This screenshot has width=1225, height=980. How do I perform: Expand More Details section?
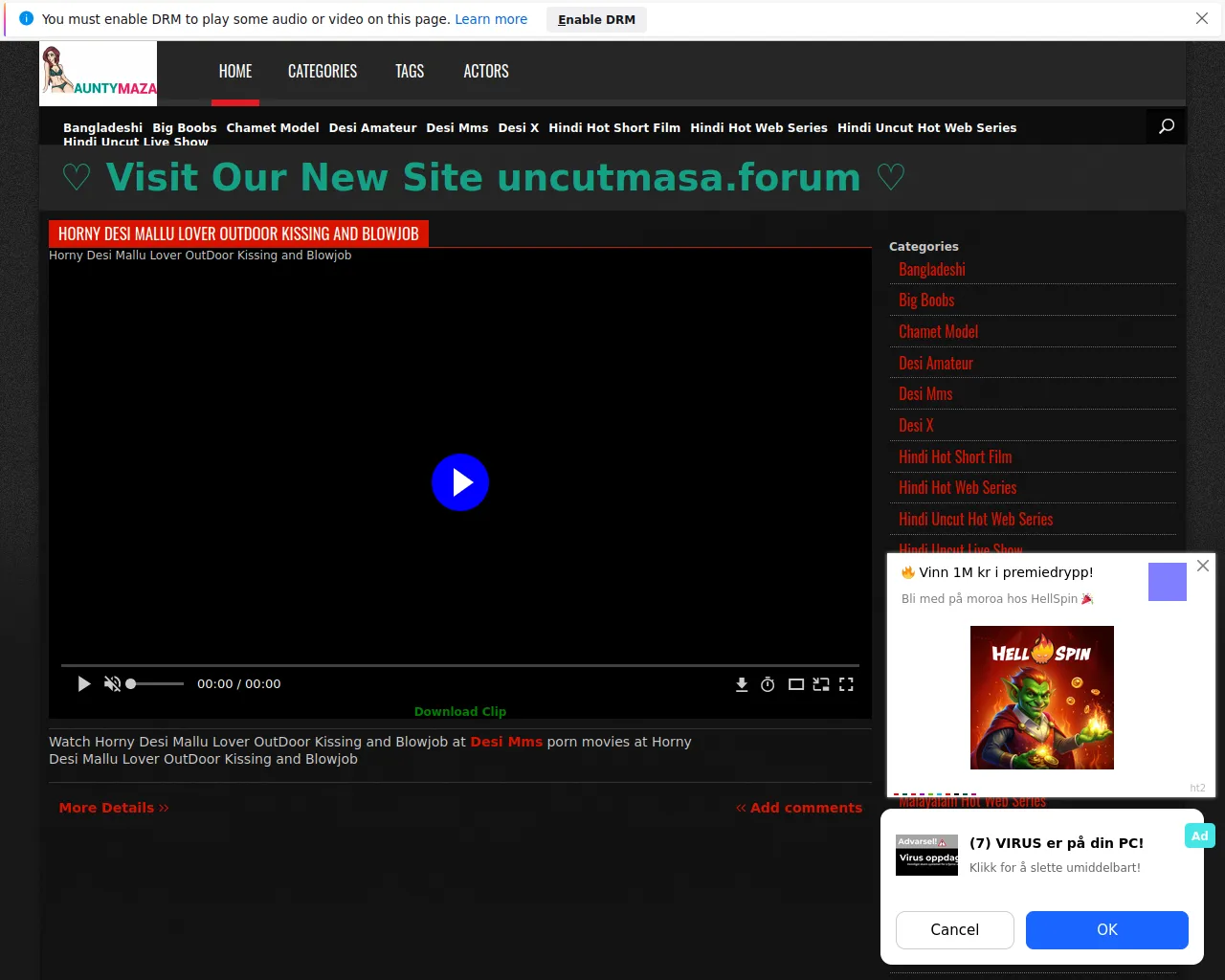pyautogui.click(x=114, y=808)
